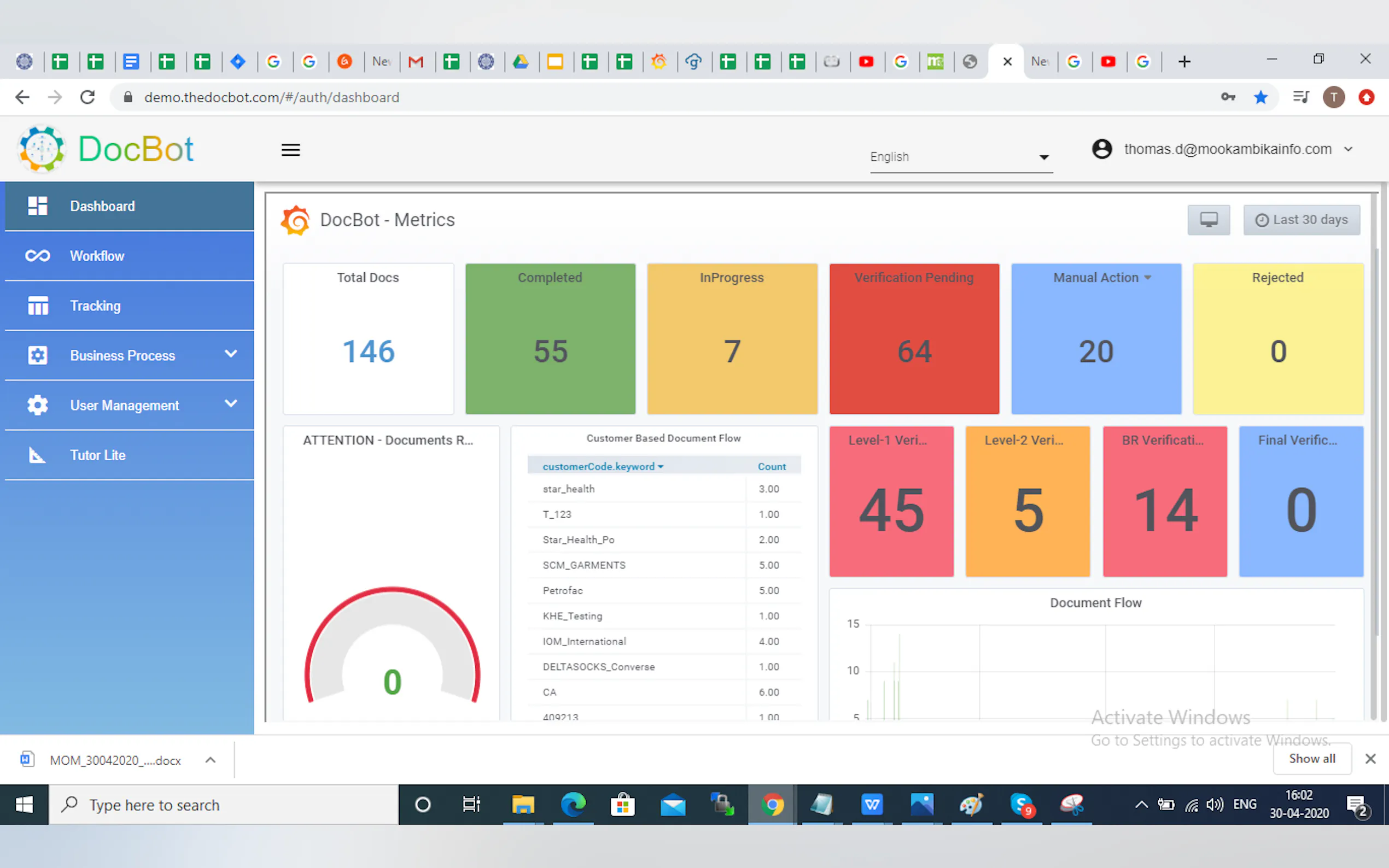The height and width of the screenshot is (868, 1389).
Task: Click the monitor view mode icon
Action: coord(1208,220)
